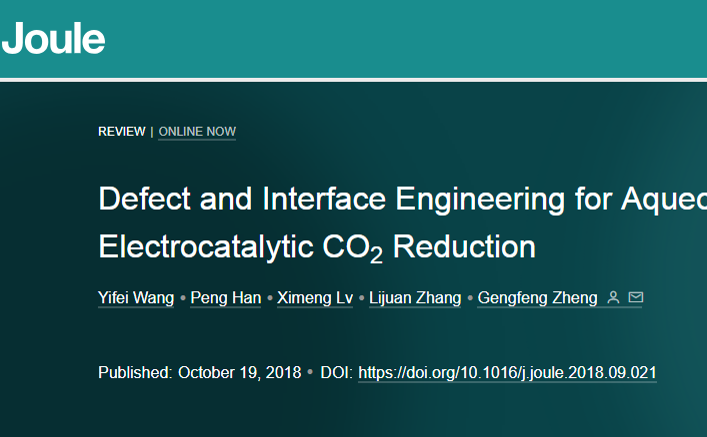Click the October 19, 2018 date

tap(239, 372)
